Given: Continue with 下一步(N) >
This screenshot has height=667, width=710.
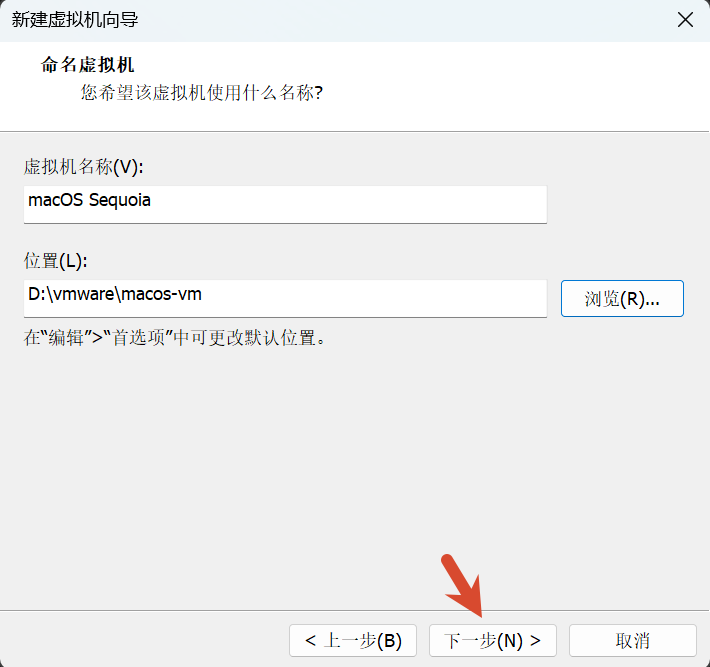Looking at the screenshot, I should point(493,640).
